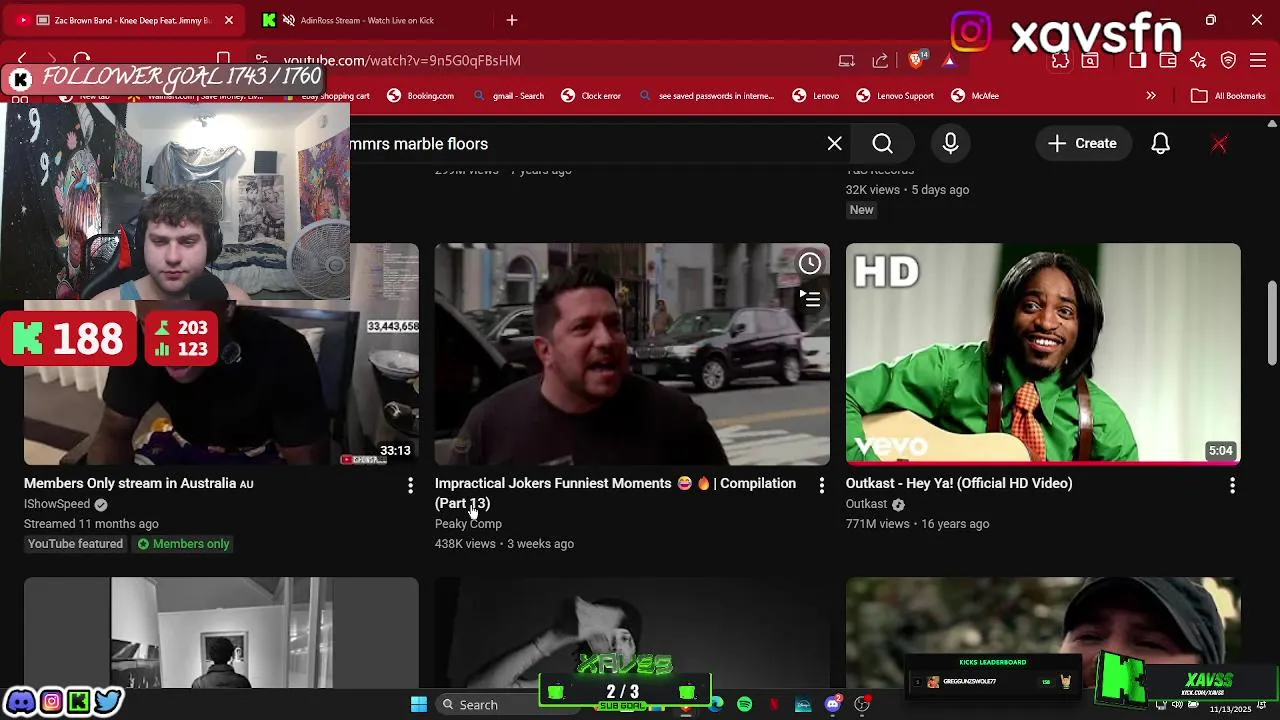1280x720 pixels.
Task: Go to the Outkast channel
Action: (x=866, y=504)
